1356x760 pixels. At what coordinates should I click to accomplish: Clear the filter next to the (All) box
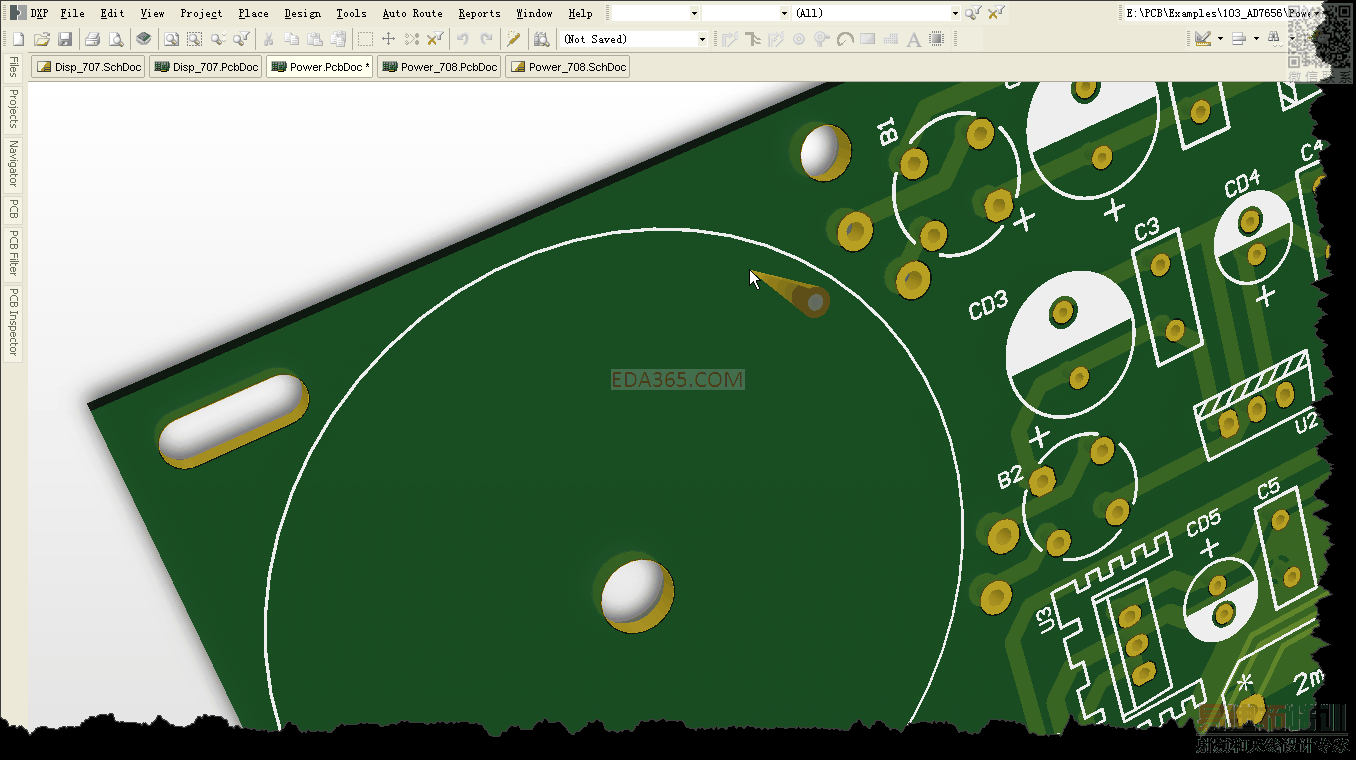[x=997, y=13]
